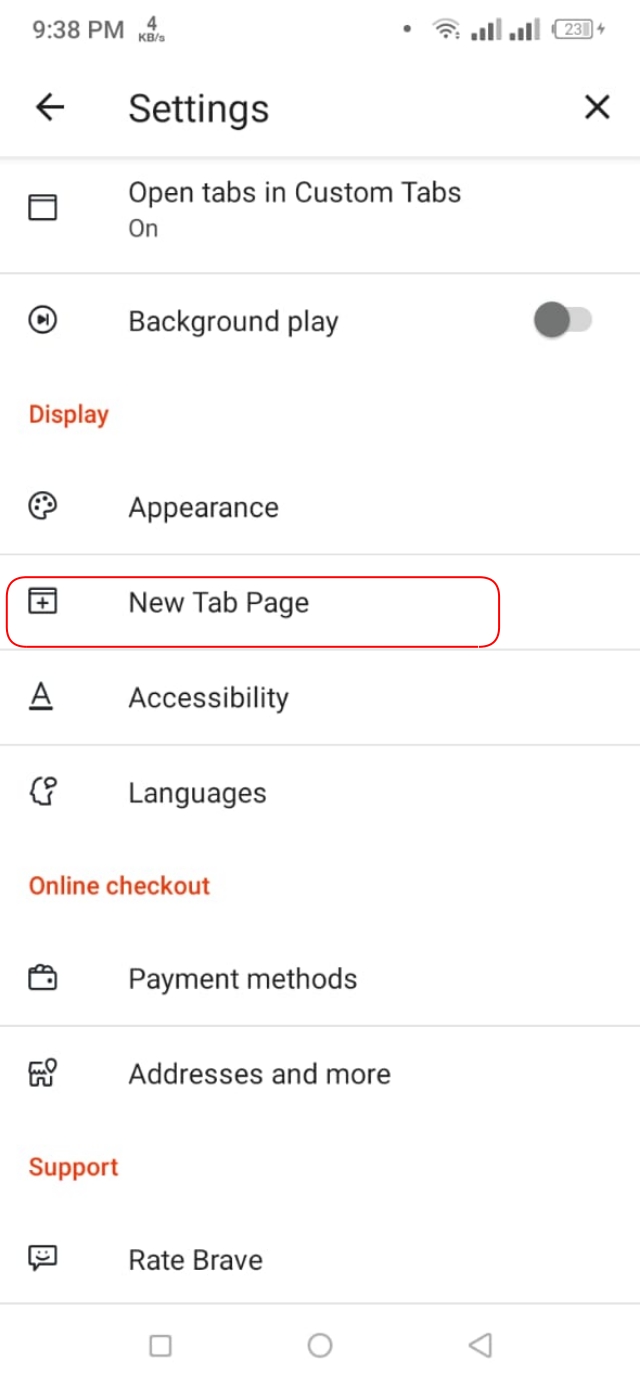The height and width of the screenshot is (1388, 640).
Task: Click the Open tabs in Custom Tabs icon
Action: tap(42, 208)
